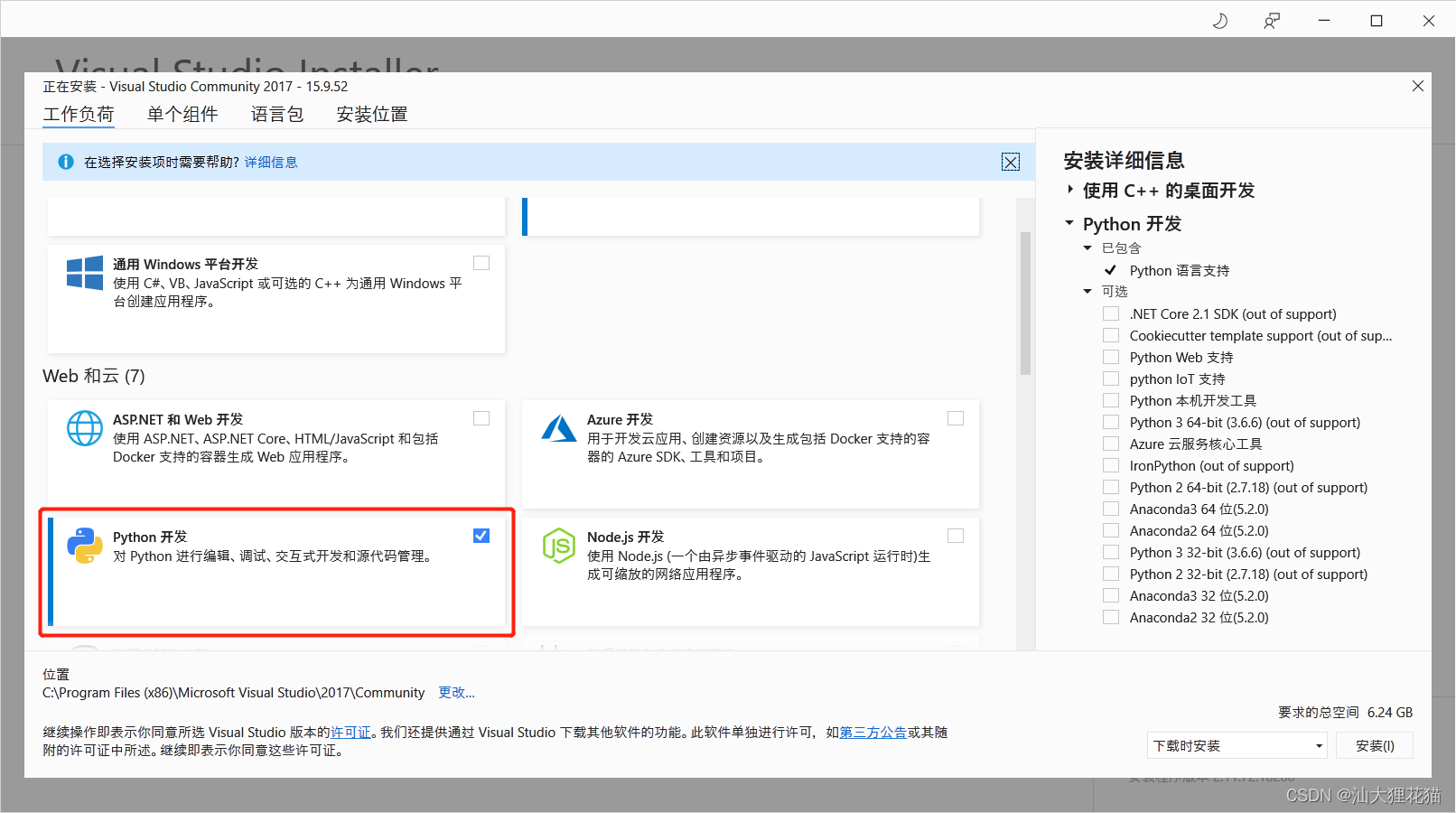This screenshot has width=1456, height=813.
Task: Click the globe icon for ASP.NET 和 Web 开发
Action: coord(84,428)
